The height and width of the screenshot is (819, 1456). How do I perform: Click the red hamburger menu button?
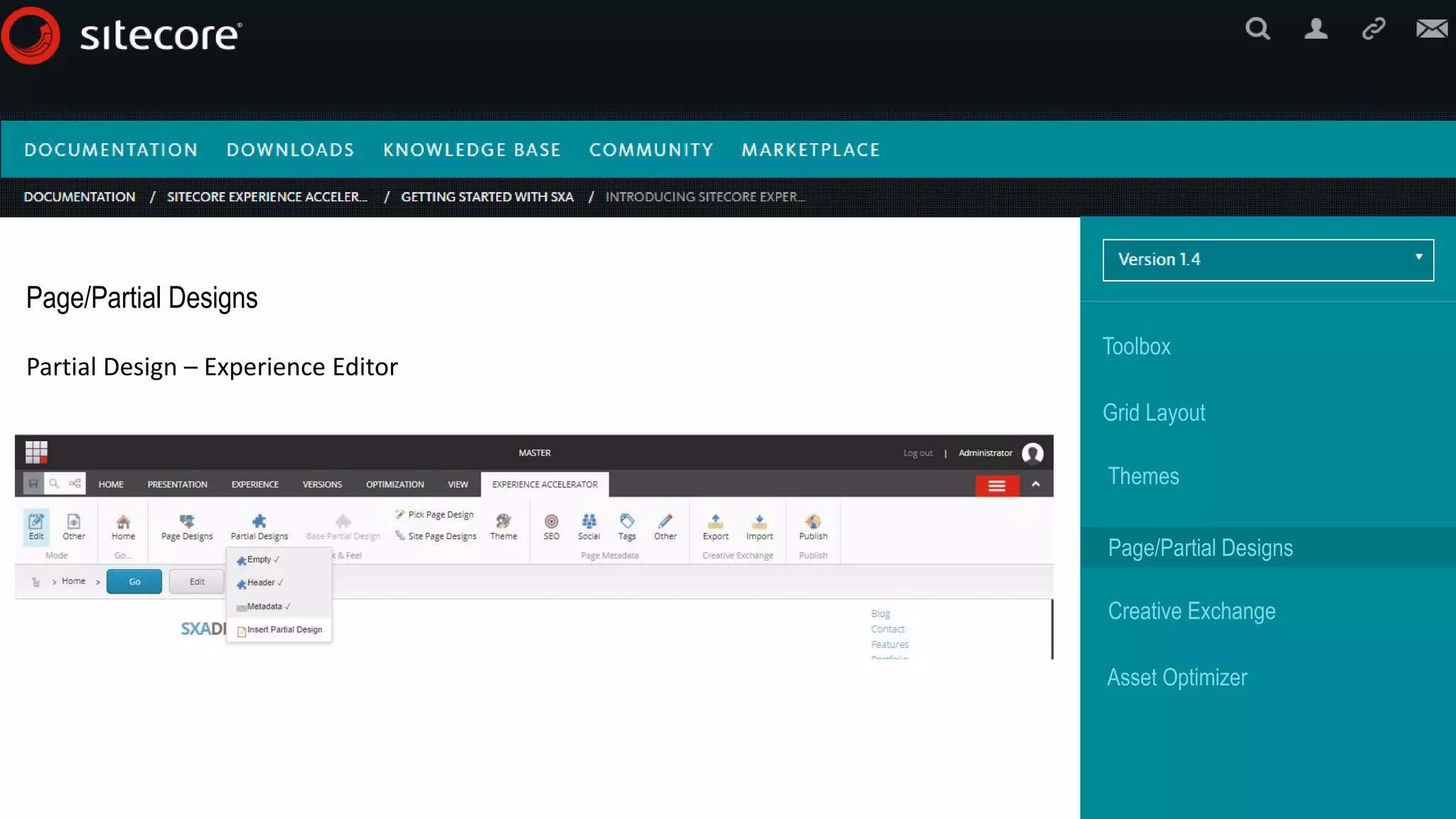click(x=997, y=486)
